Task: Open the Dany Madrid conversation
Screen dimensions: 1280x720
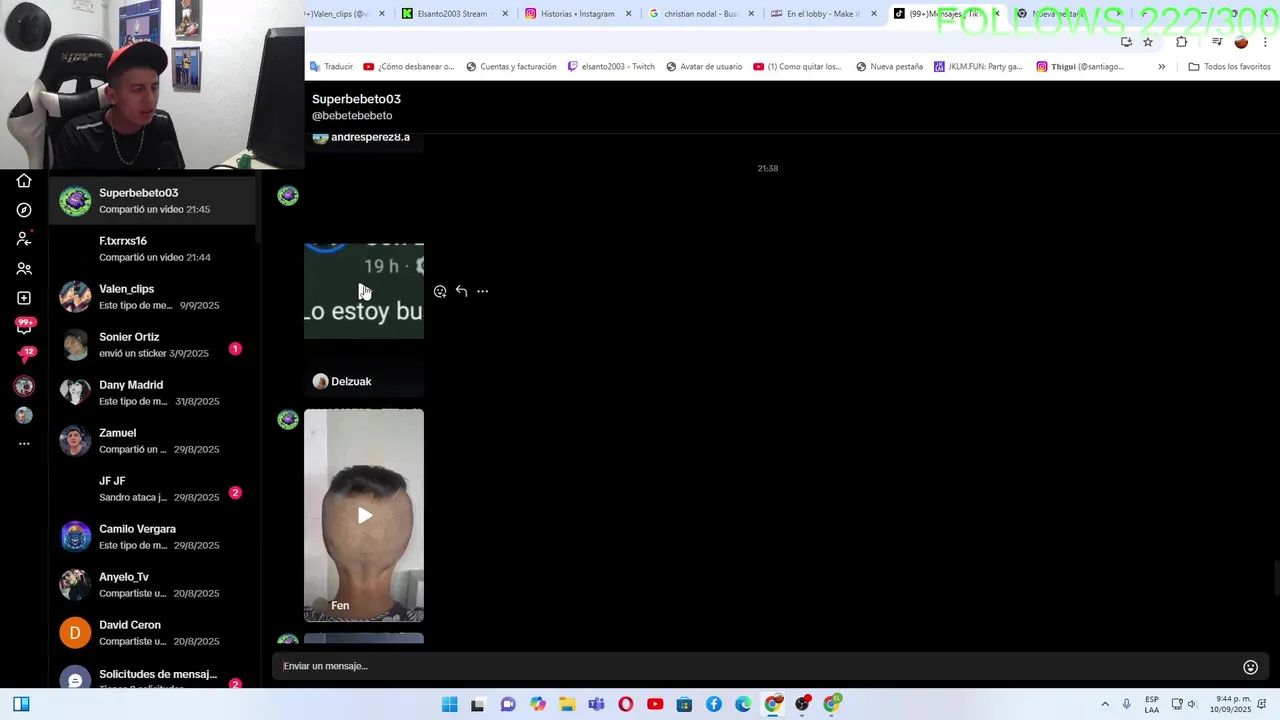Action: point(153,393)
